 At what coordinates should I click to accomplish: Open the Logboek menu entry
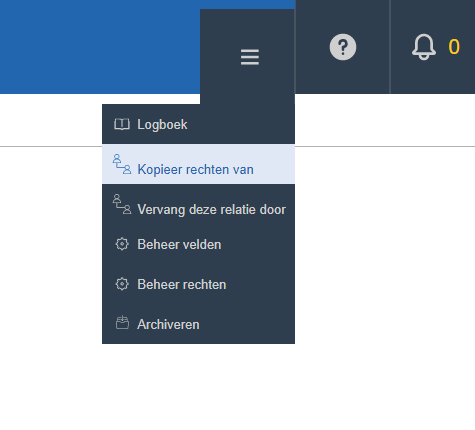198,124
